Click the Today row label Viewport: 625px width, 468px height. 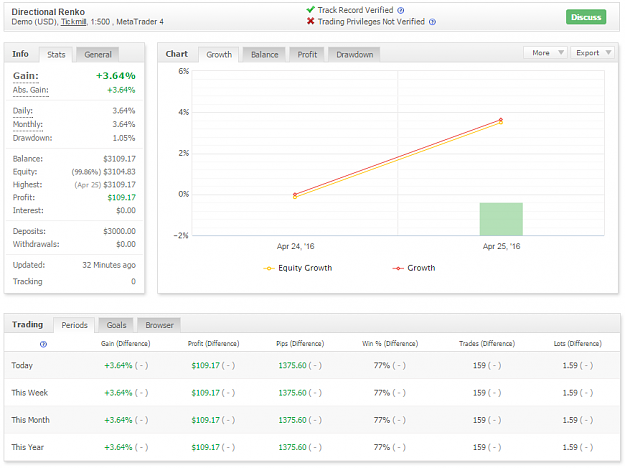click(x=22, y=366)
